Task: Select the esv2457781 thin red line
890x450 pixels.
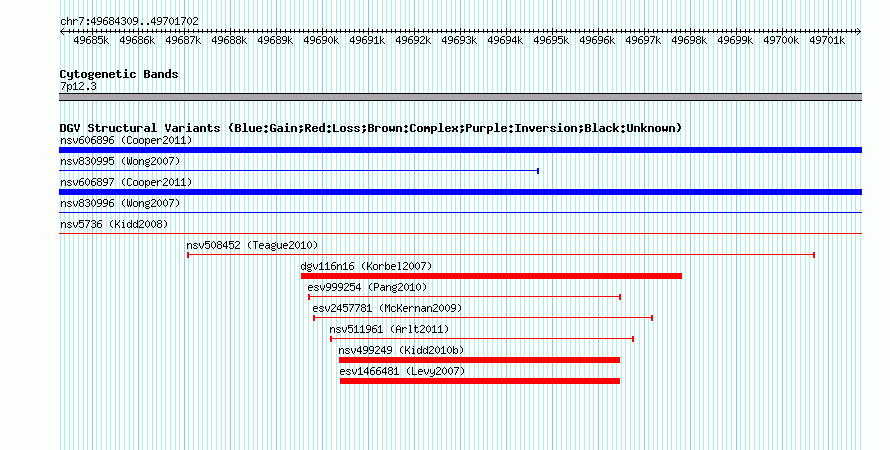Action: pos(483,318)
